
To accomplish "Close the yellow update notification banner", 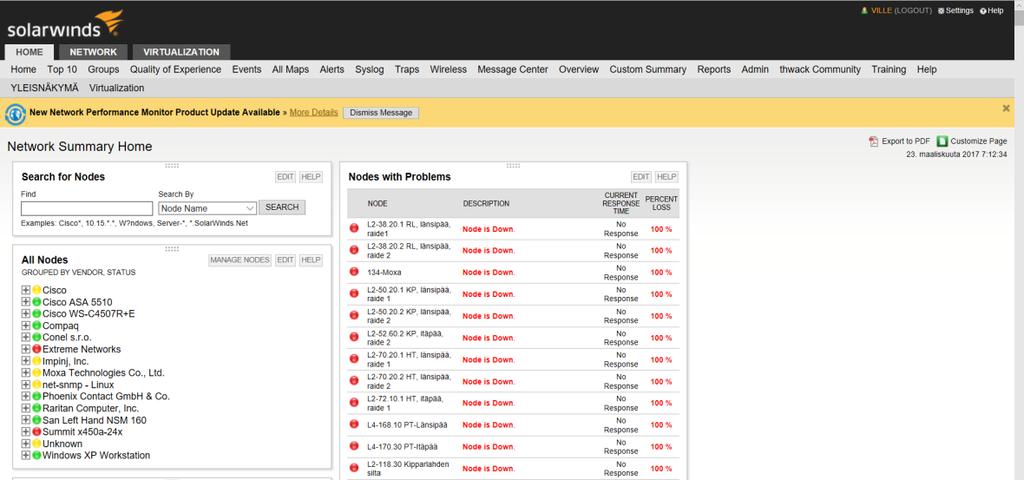I will point(1006,108).
